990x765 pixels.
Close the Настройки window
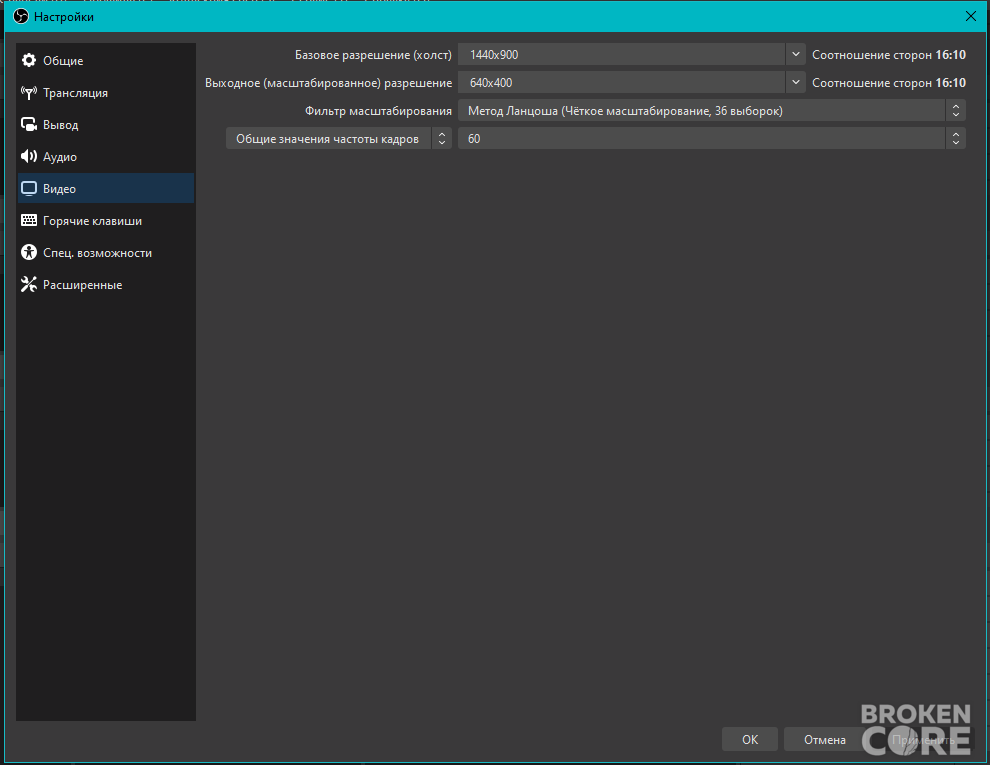pos(970,16)
